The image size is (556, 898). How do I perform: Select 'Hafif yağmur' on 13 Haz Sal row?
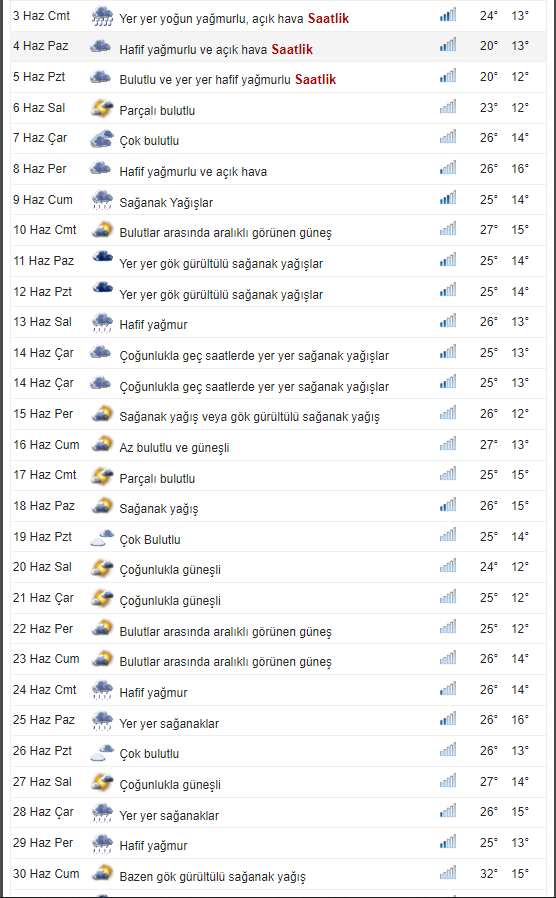(153, 325)
